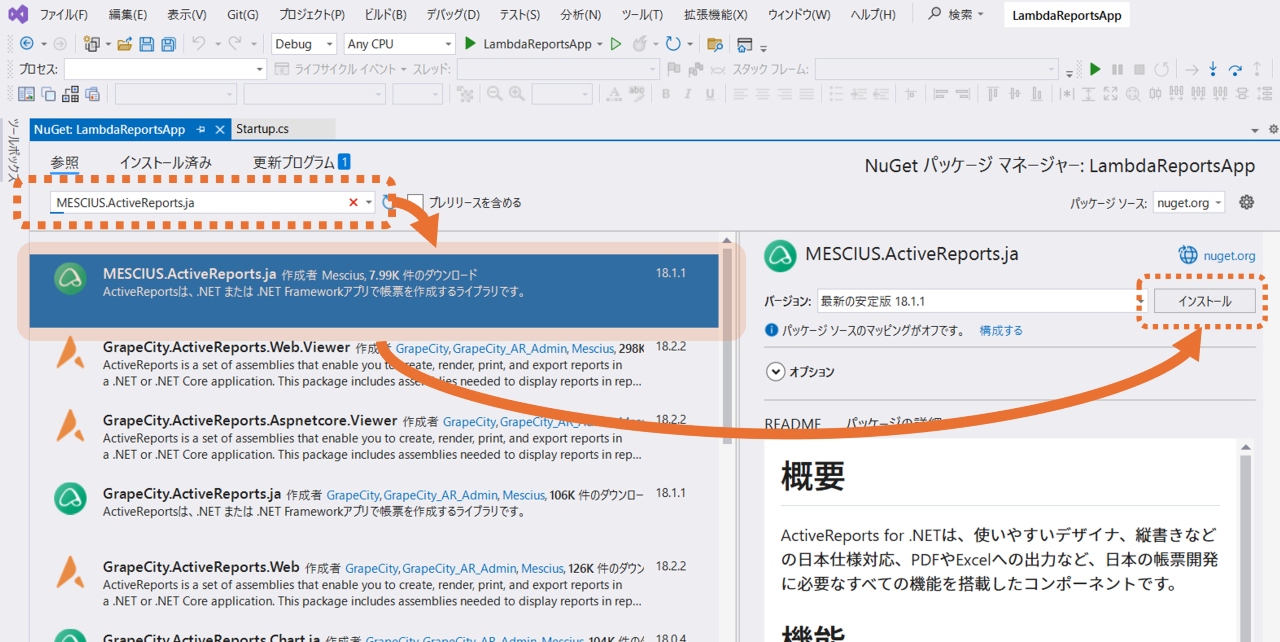Click the 構成する link
The image size is (1280, 642).
pyautogui.click(x=1001, y=330)
